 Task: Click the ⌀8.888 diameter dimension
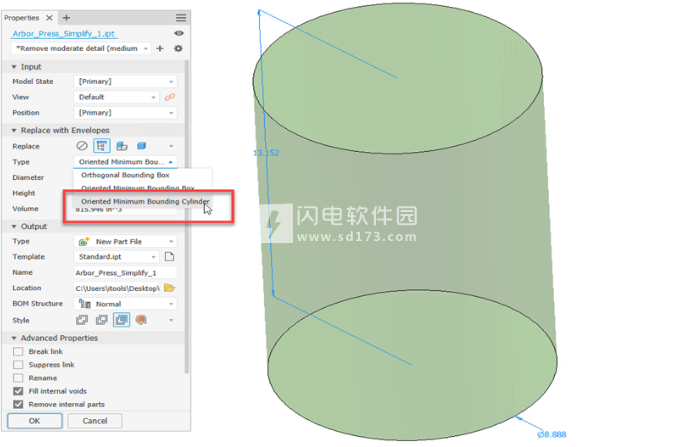click(552, 434)
